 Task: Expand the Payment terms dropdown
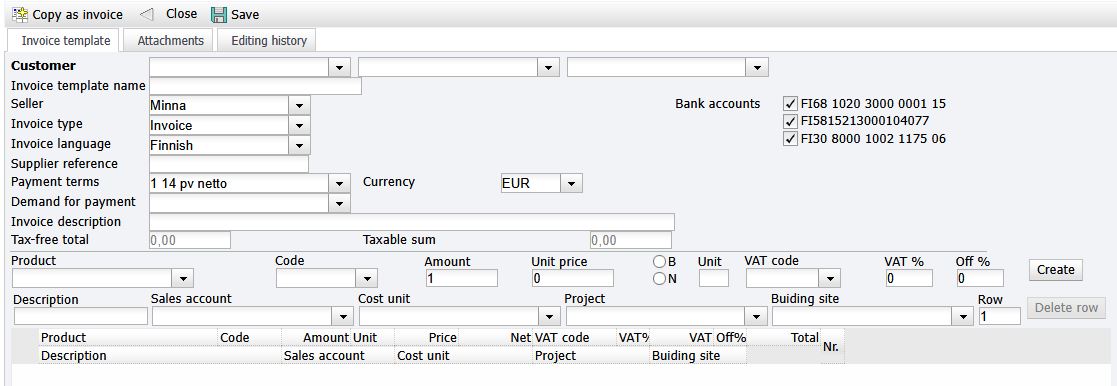340,184
